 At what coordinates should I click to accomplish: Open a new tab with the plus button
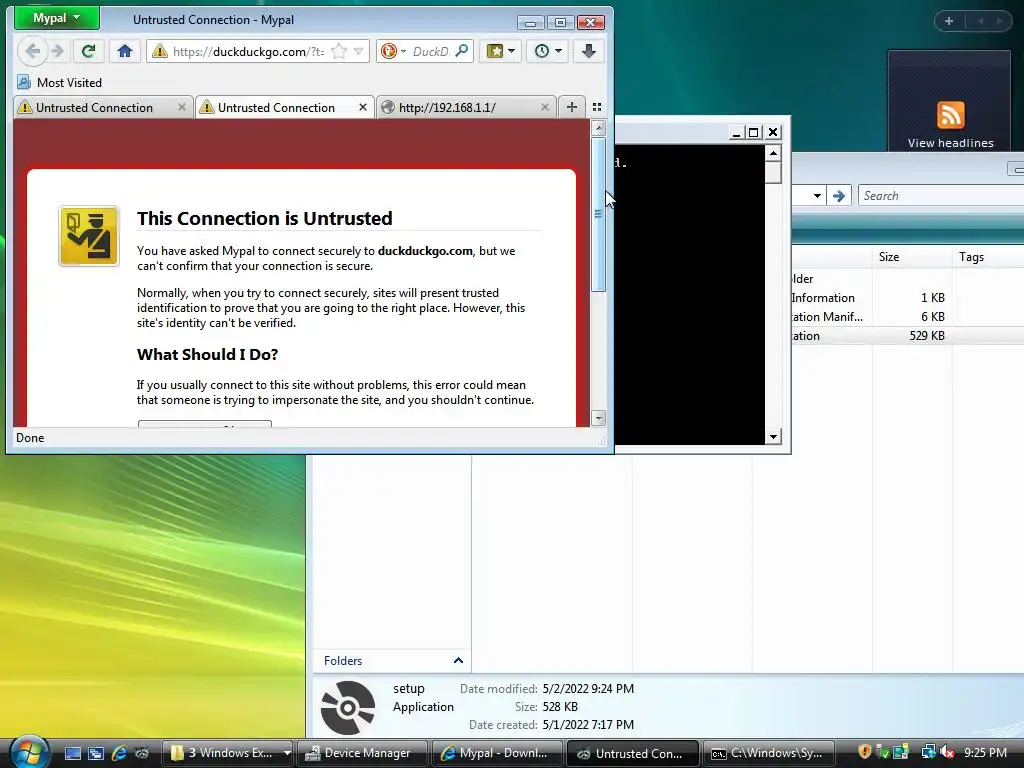pyautogui.click(x=571, y=107)
